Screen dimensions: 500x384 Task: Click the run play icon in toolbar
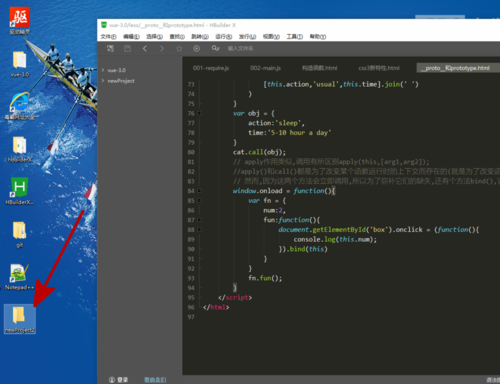196,49
